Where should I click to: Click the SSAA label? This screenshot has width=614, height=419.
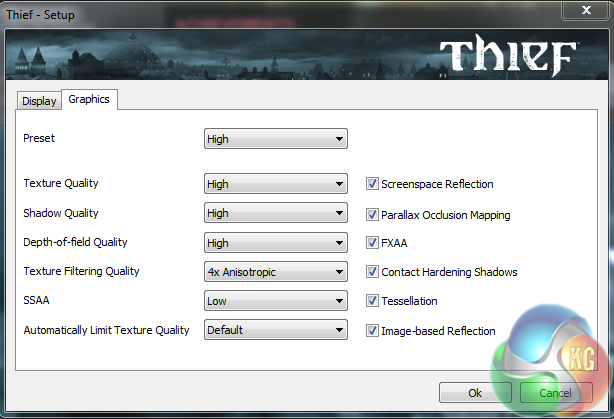pyautogui.click(x=36, y=300)
